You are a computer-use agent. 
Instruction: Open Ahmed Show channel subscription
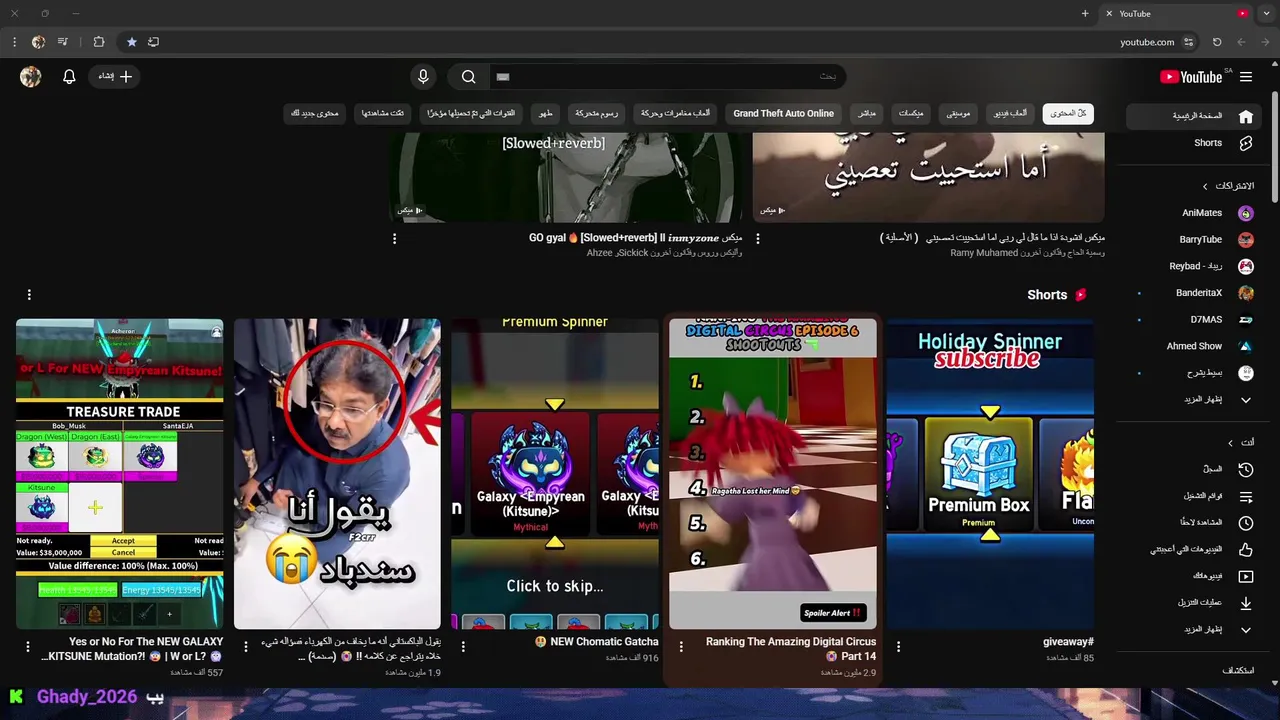pyautogui.click(x=1195, y=346)
